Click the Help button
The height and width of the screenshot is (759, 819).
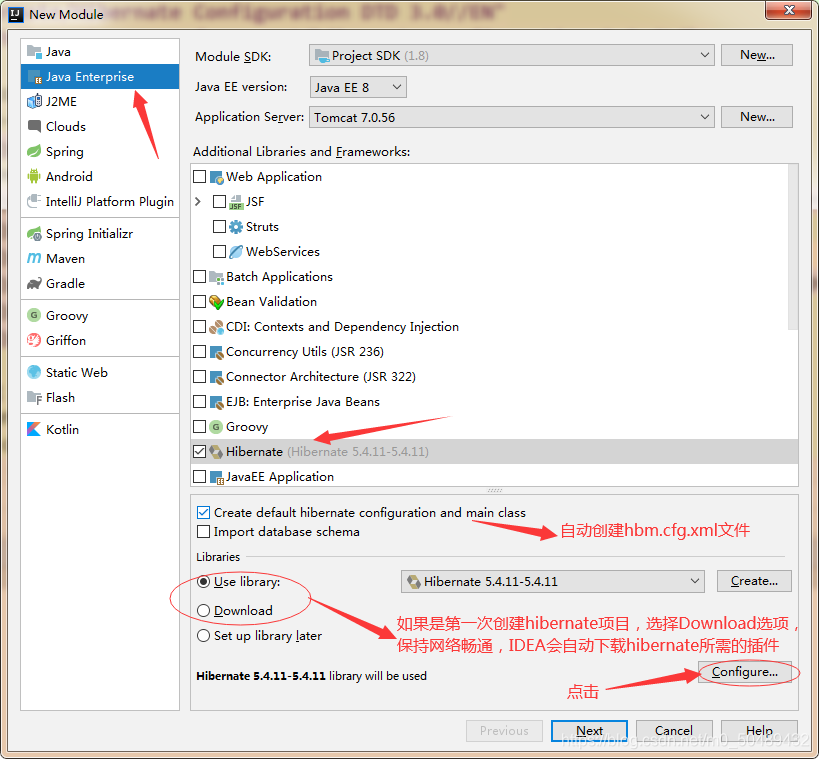tap(759, 731)
